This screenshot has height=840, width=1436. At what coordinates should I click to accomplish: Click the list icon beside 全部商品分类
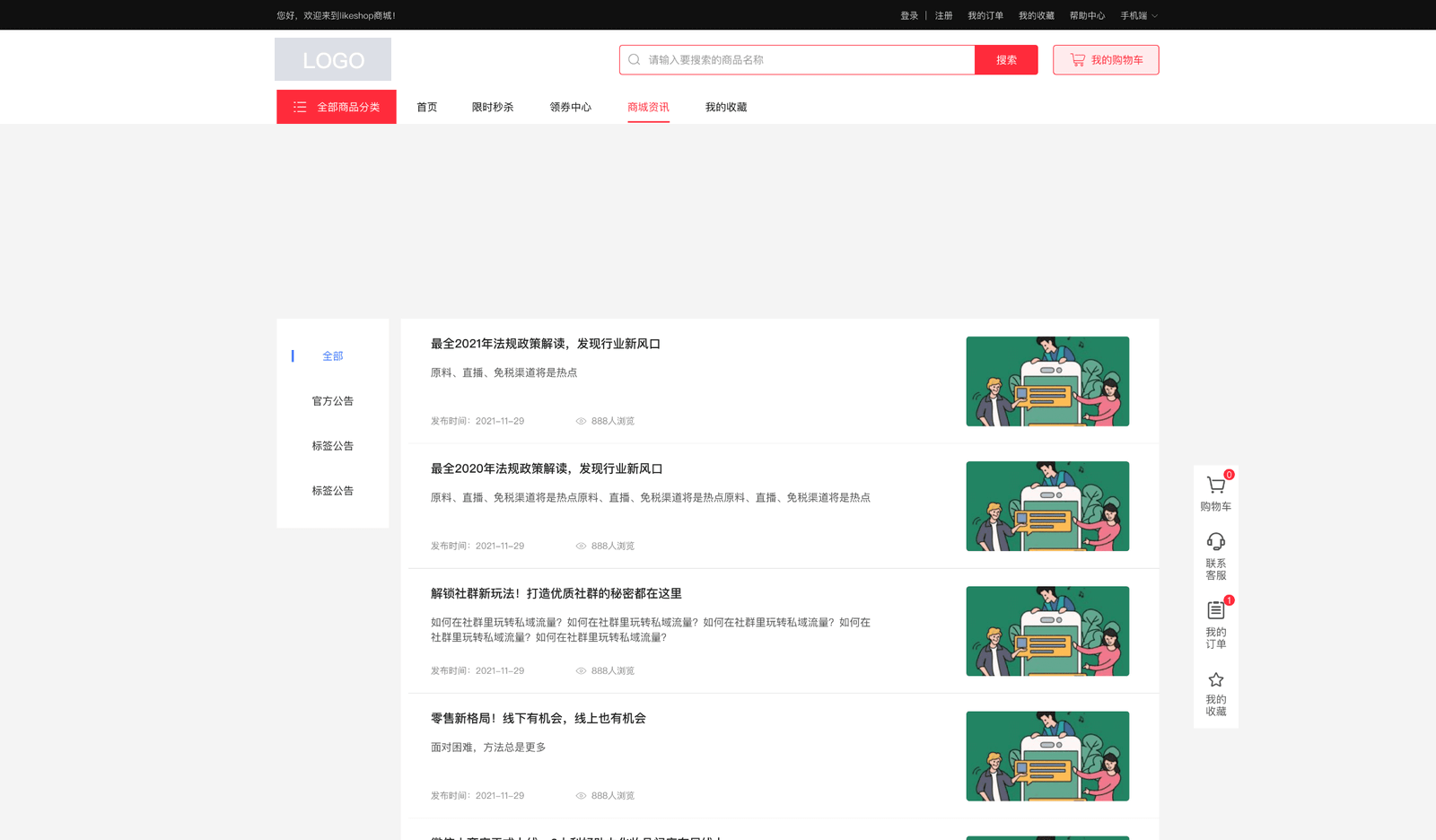pyautogui.click(x=300, y=107)
